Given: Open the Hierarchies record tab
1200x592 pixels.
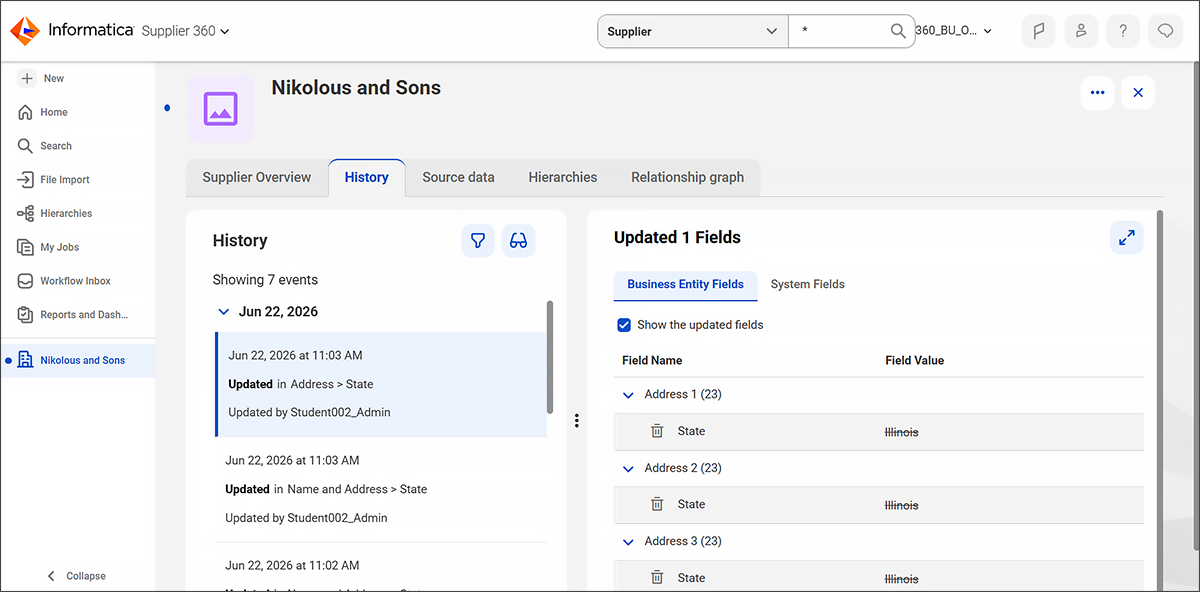Looking at the screenshot, I should pyautogui.click(x=563, y=177).
